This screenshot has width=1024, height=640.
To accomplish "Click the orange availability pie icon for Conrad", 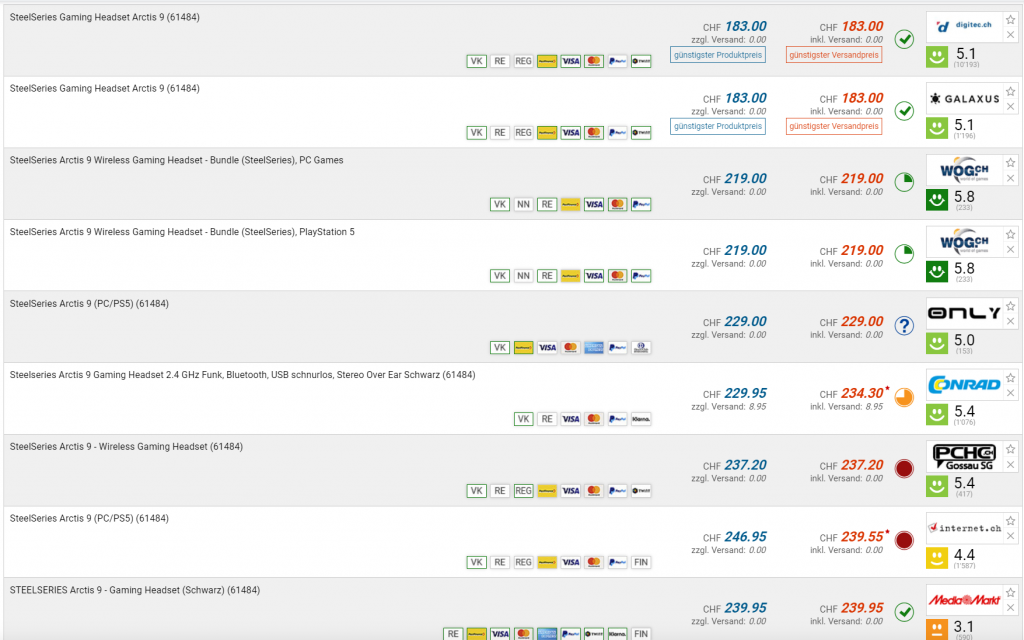I will pos(904,397).
